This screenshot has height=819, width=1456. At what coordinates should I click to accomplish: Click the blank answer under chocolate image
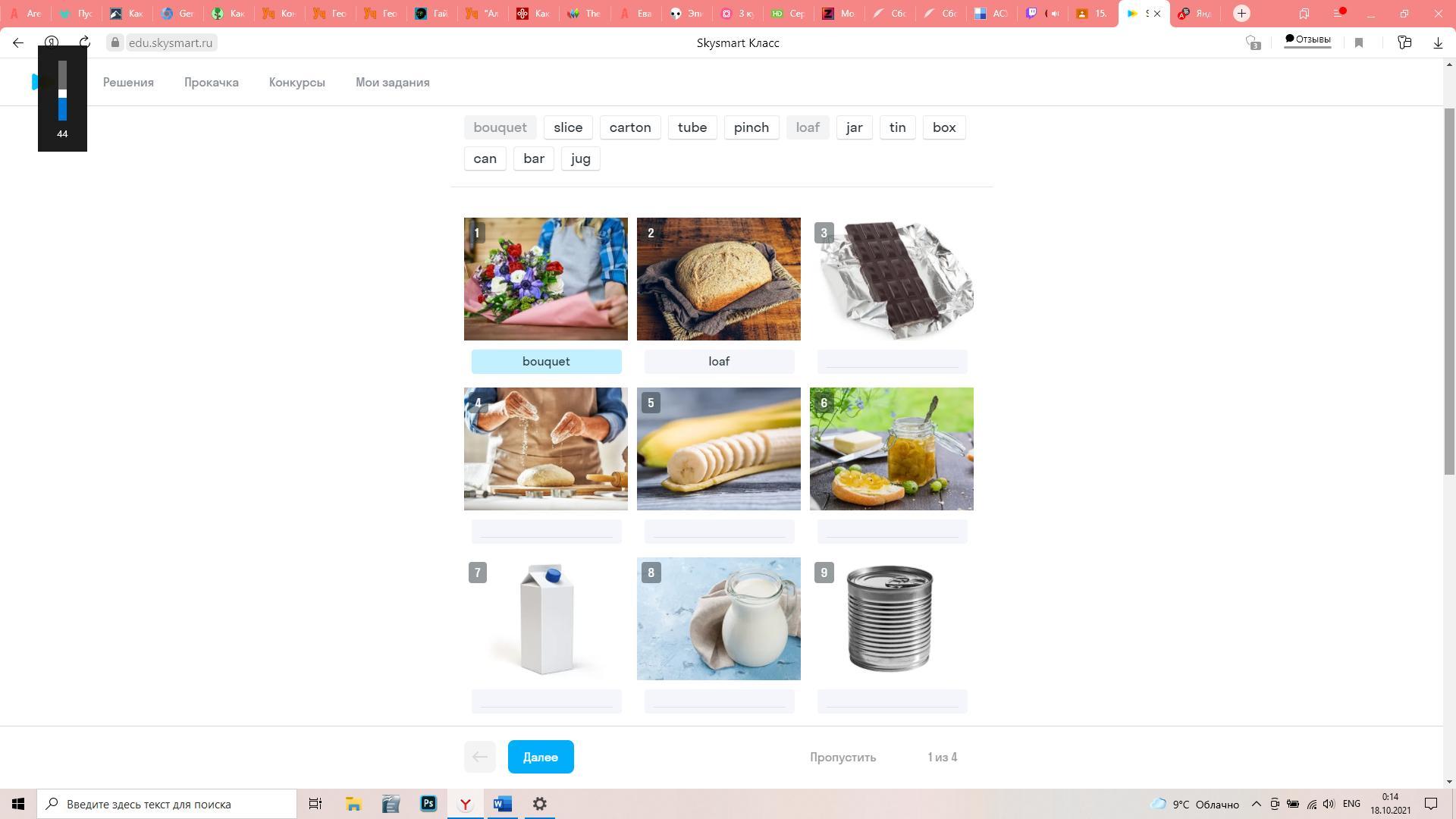(892, 362)
